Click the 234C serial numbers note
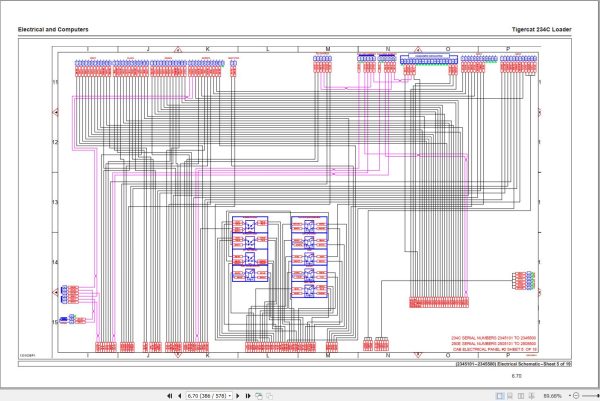 click(x=494, y=338)
